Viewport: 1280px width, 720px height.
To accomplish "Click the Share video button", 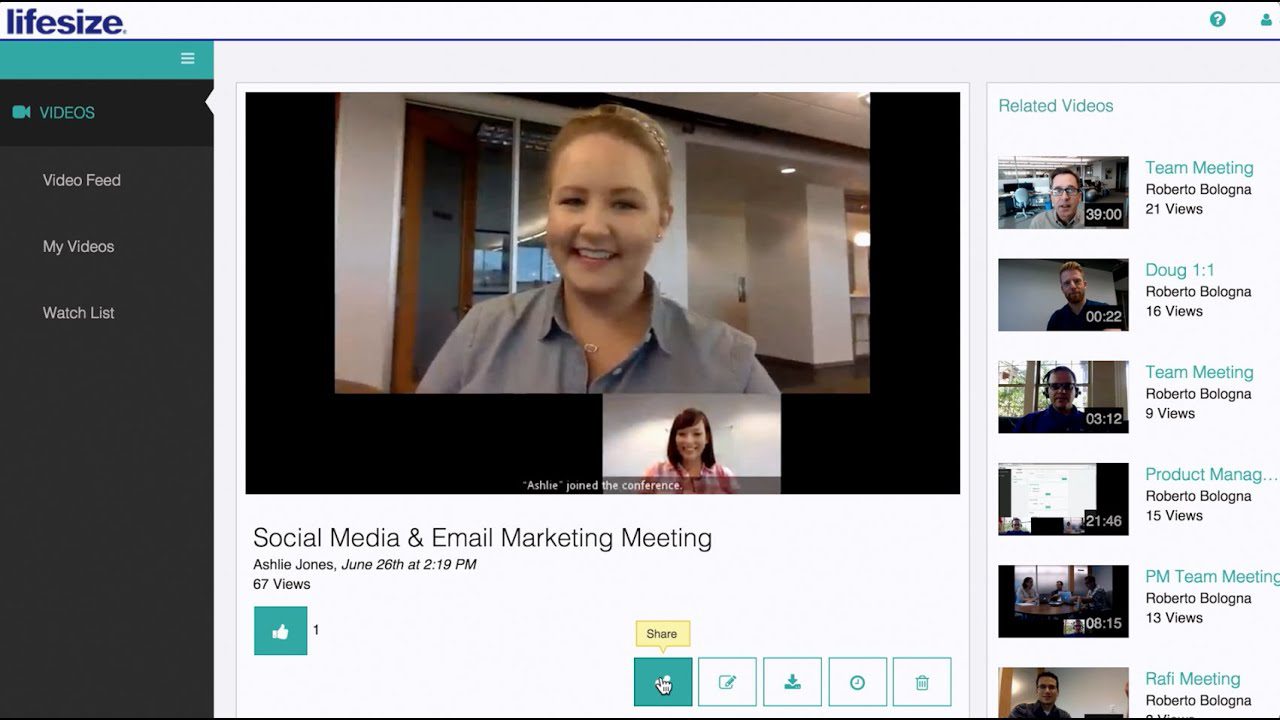I will click(663, 682).
